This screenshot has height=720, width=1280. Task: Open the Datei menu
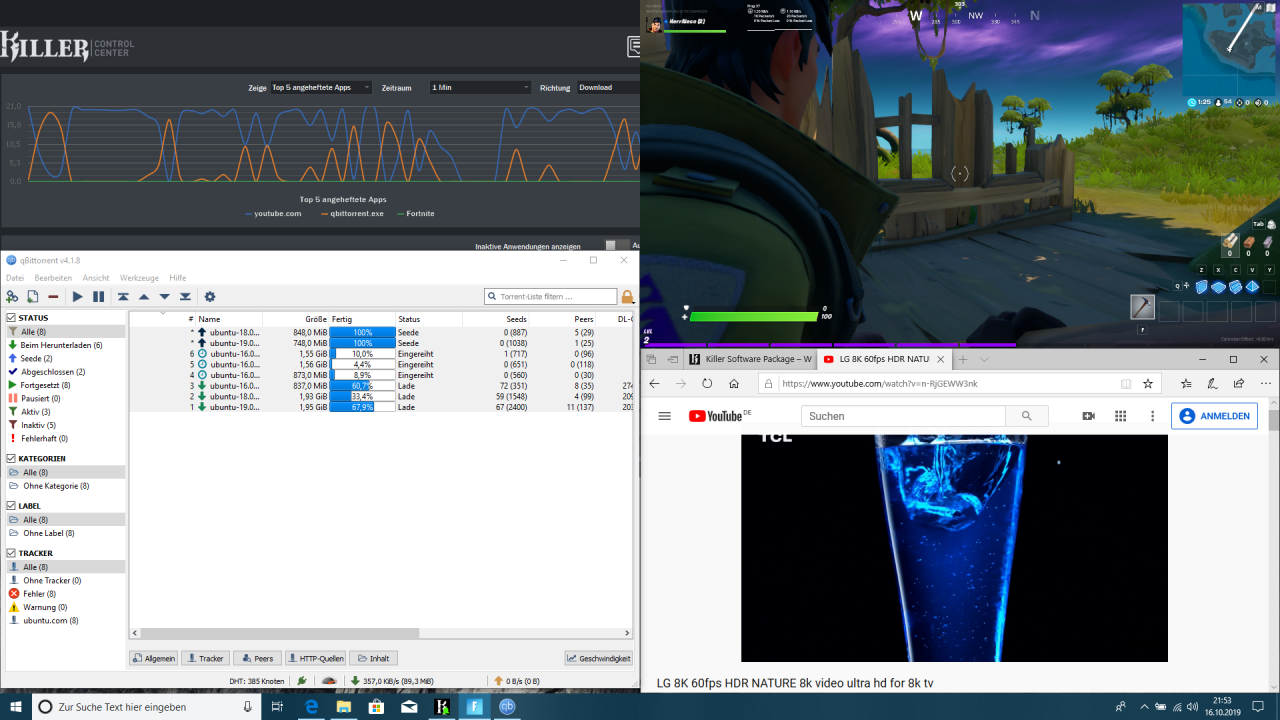click(15, 278)
